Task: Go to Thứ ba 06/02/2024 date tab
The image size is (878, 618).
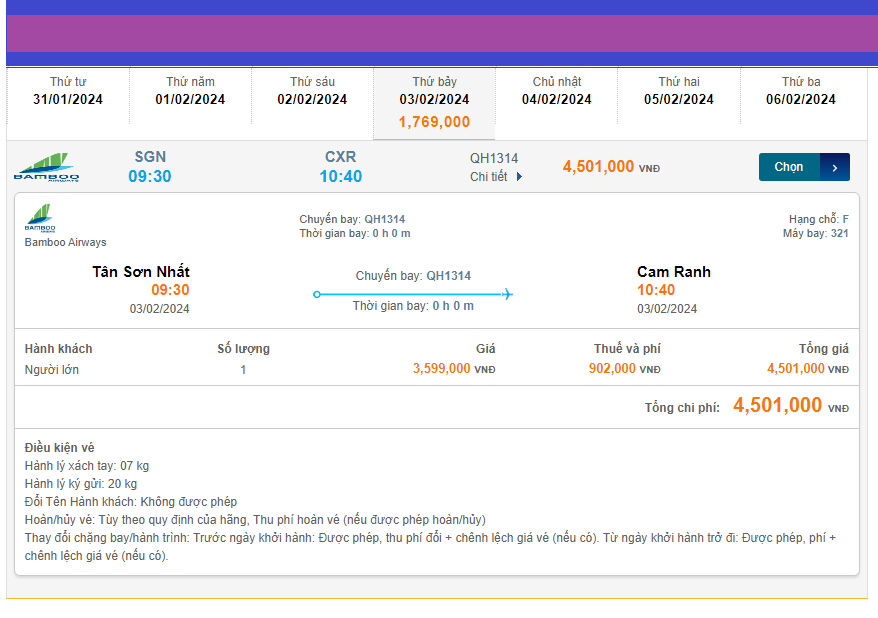Action: point(800,91)
